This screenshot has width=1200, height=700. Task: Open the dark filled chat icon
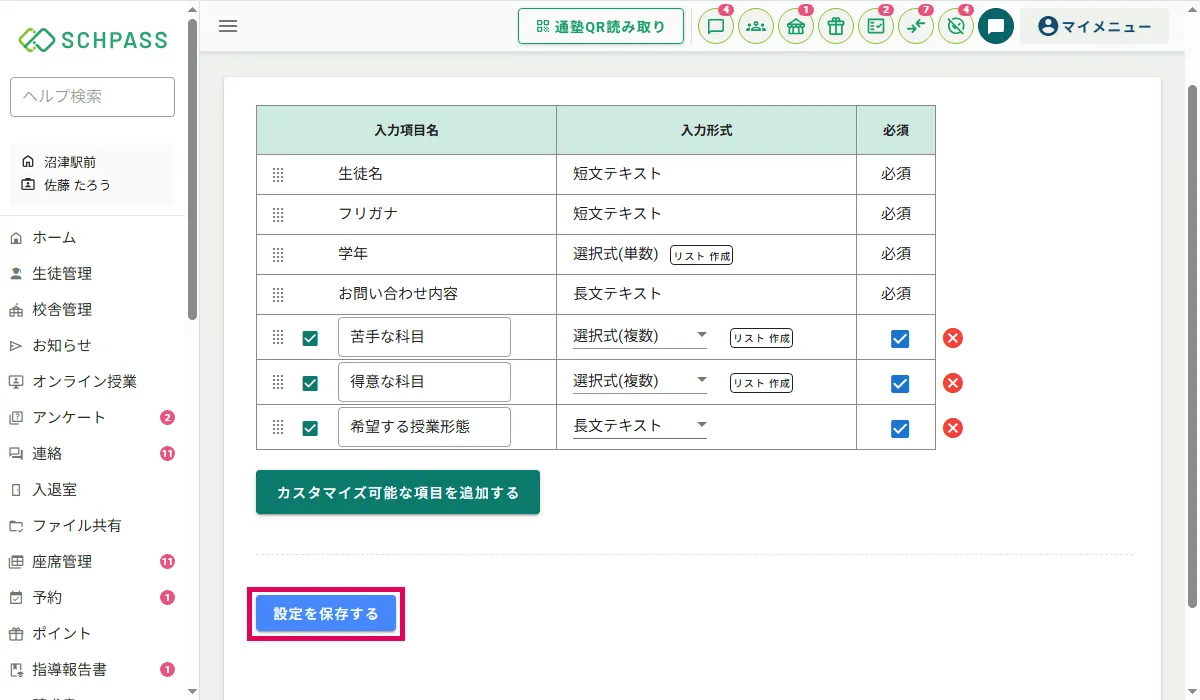tap(995, 27)
